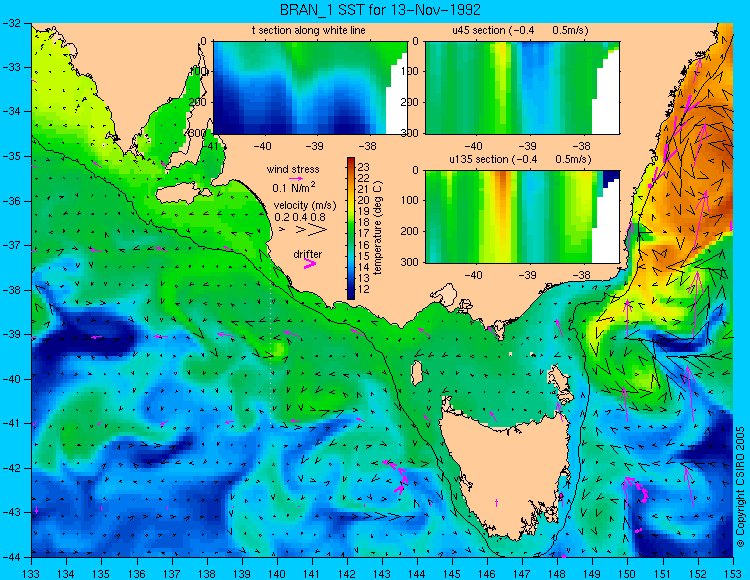This screenshot has height=580, width=750.
Task: Click the -32 latitude tick label
Action: tap(12, 22)
